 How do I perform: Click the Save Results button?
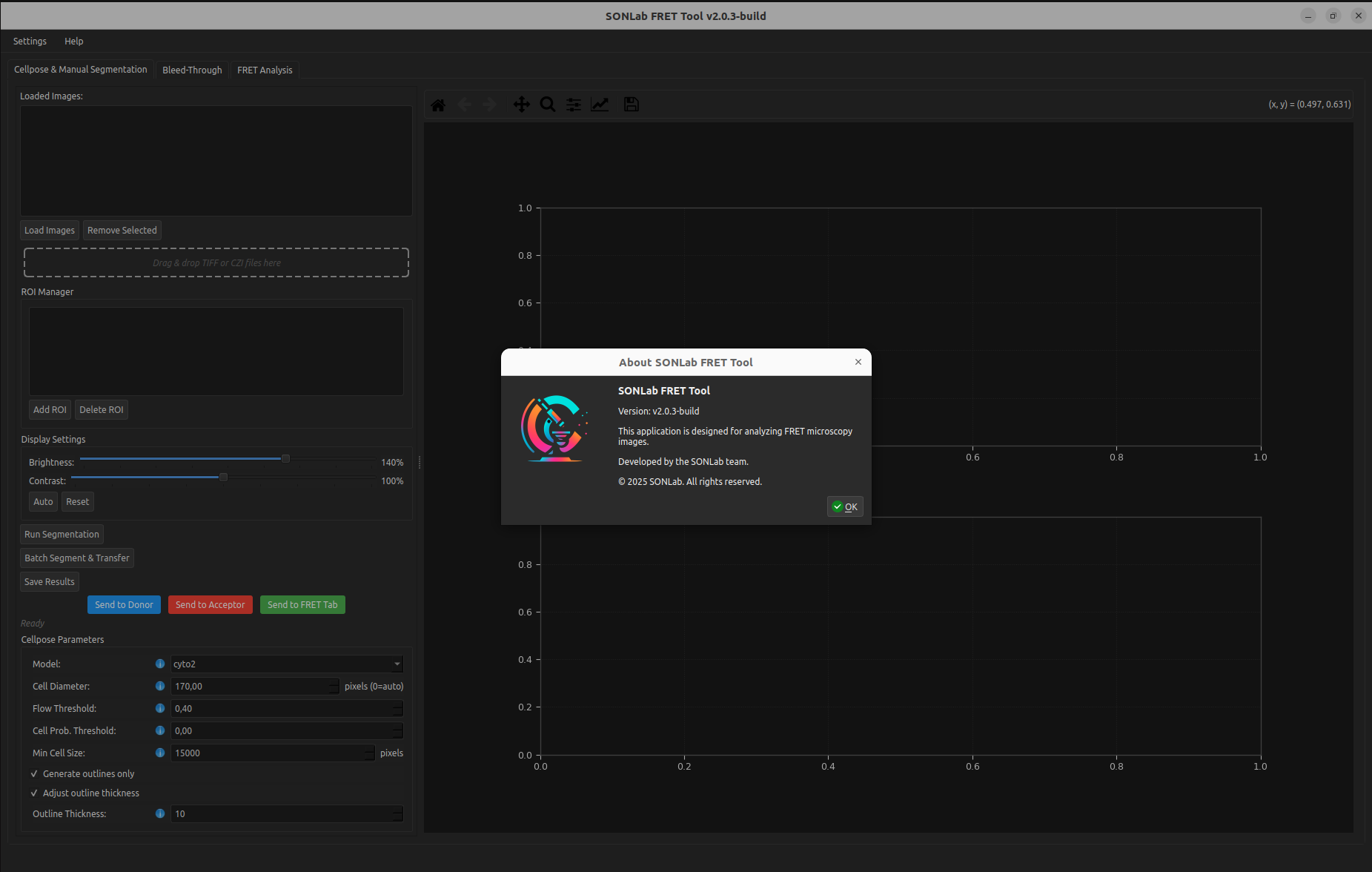coord(50,581)
